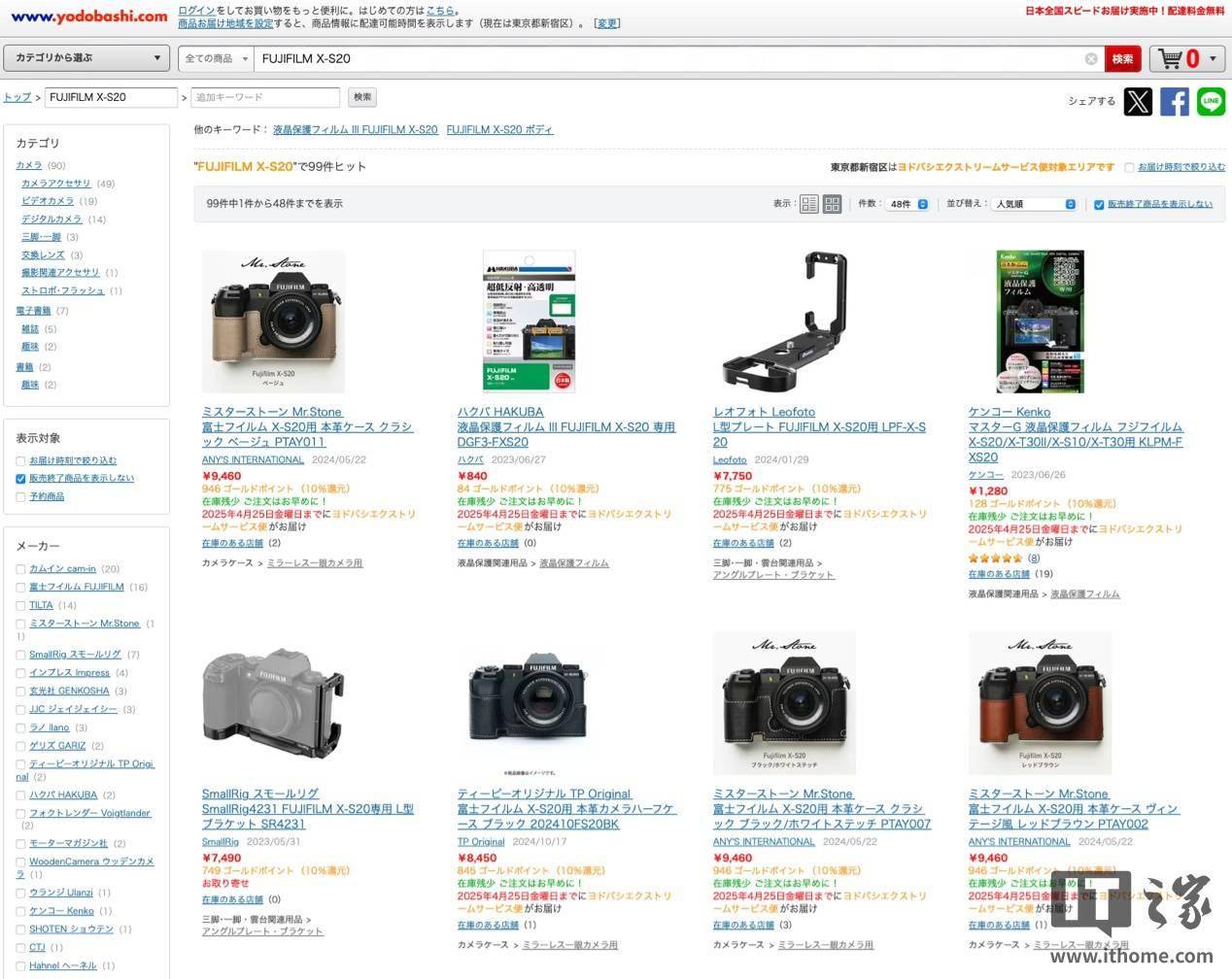1232x979 pixels.
Task: Click the 変更 delivery area link
Action: tap(606, 23)
